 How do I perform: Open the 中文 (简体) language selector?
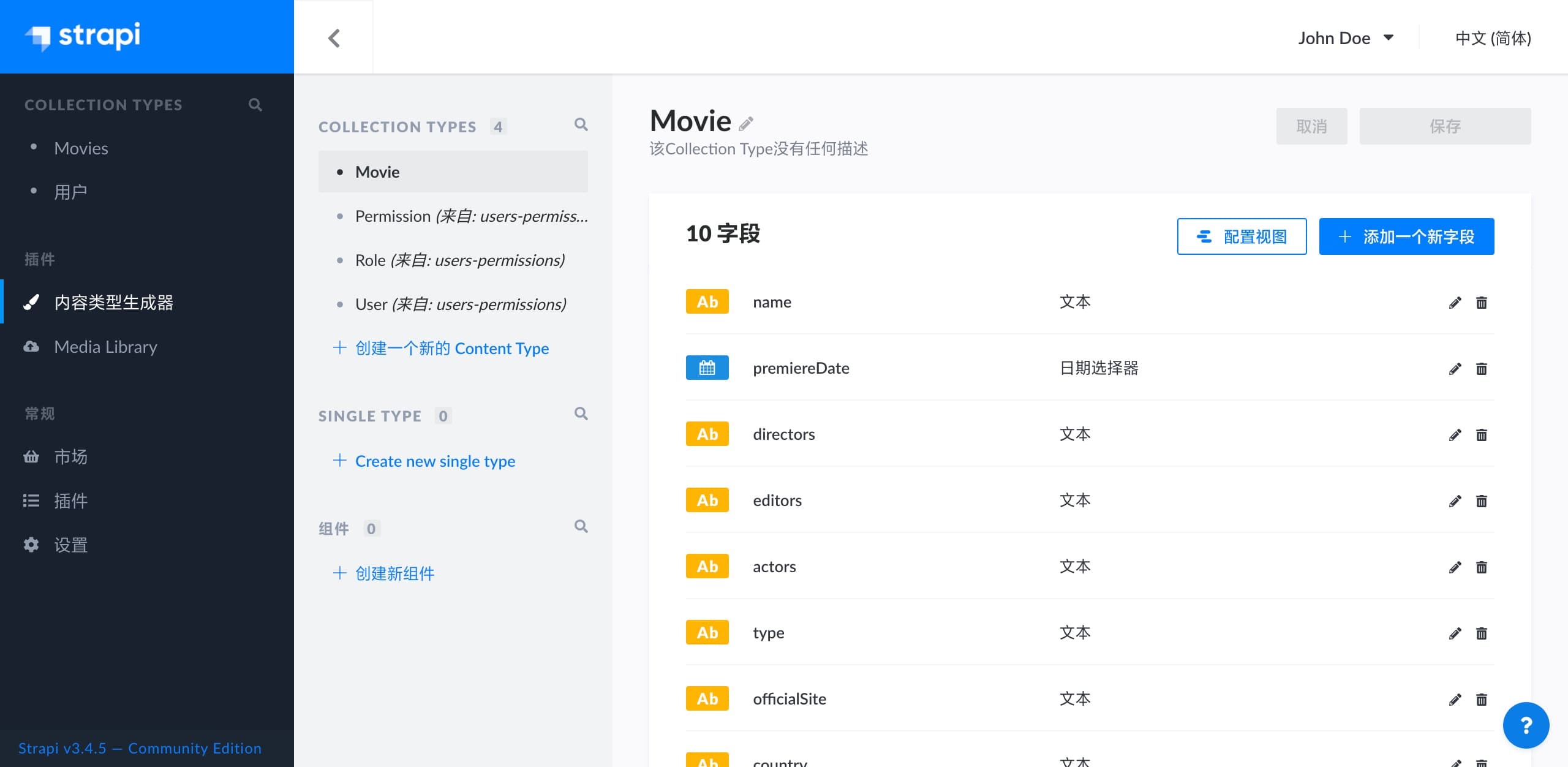point(1493,38)
